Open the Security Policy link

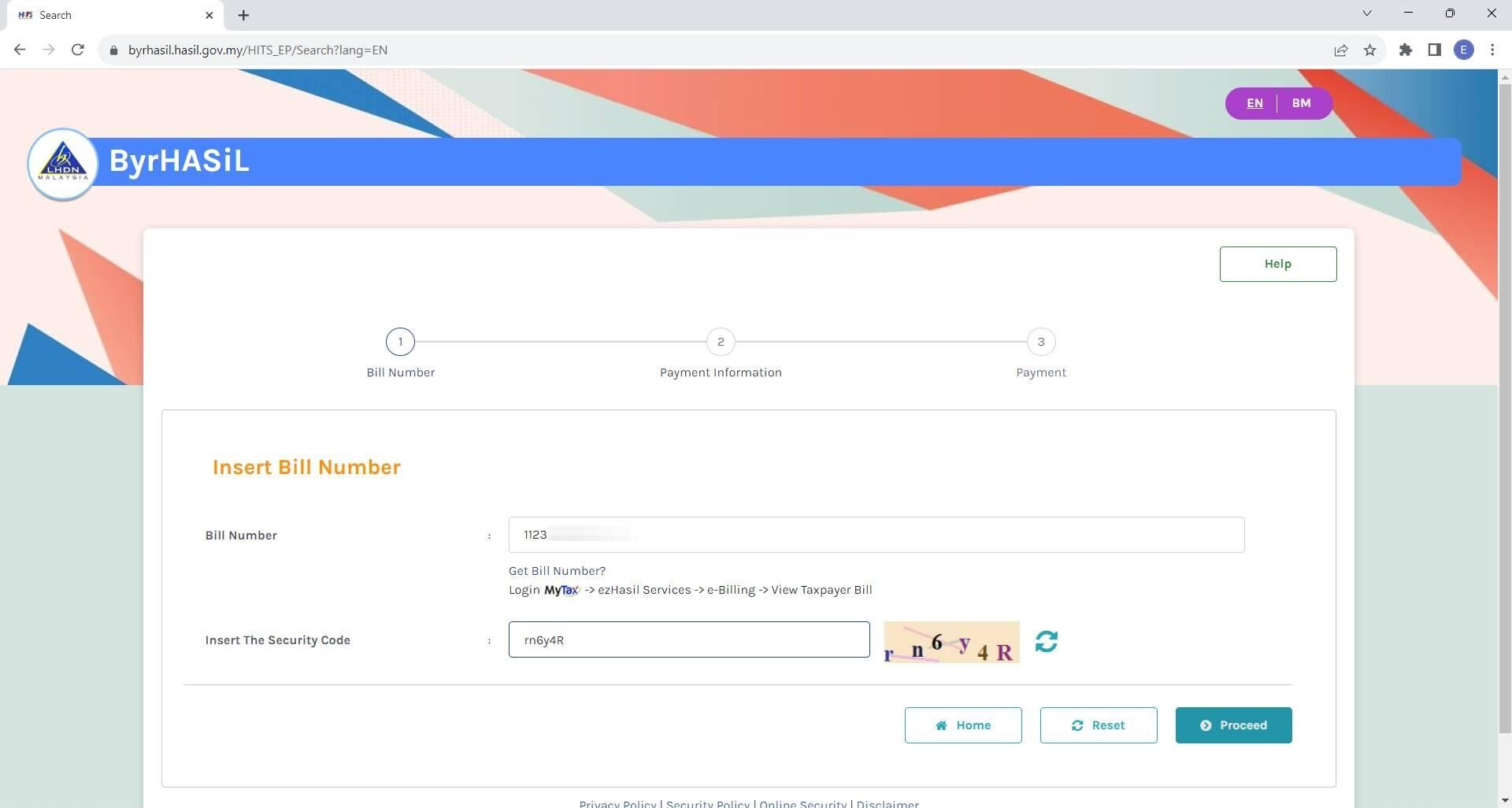coord(708,803)
